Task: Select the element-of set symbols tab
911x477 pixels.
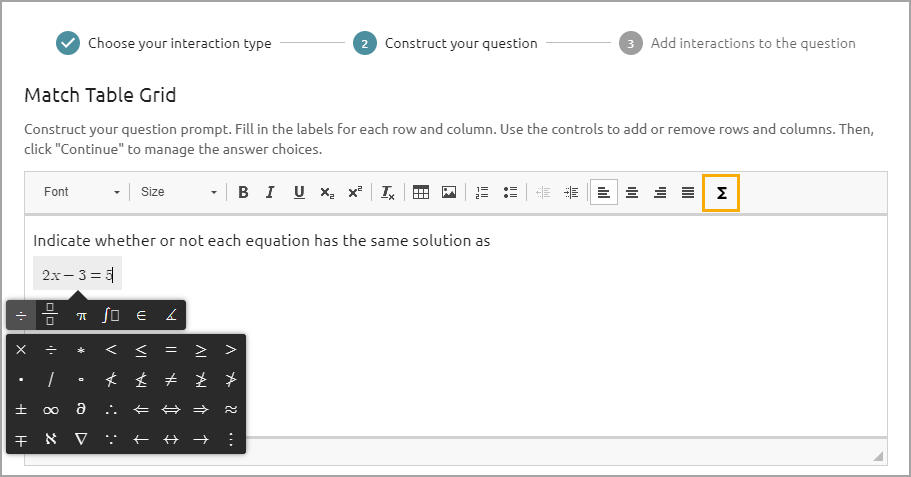Action: tap(141, 315)
